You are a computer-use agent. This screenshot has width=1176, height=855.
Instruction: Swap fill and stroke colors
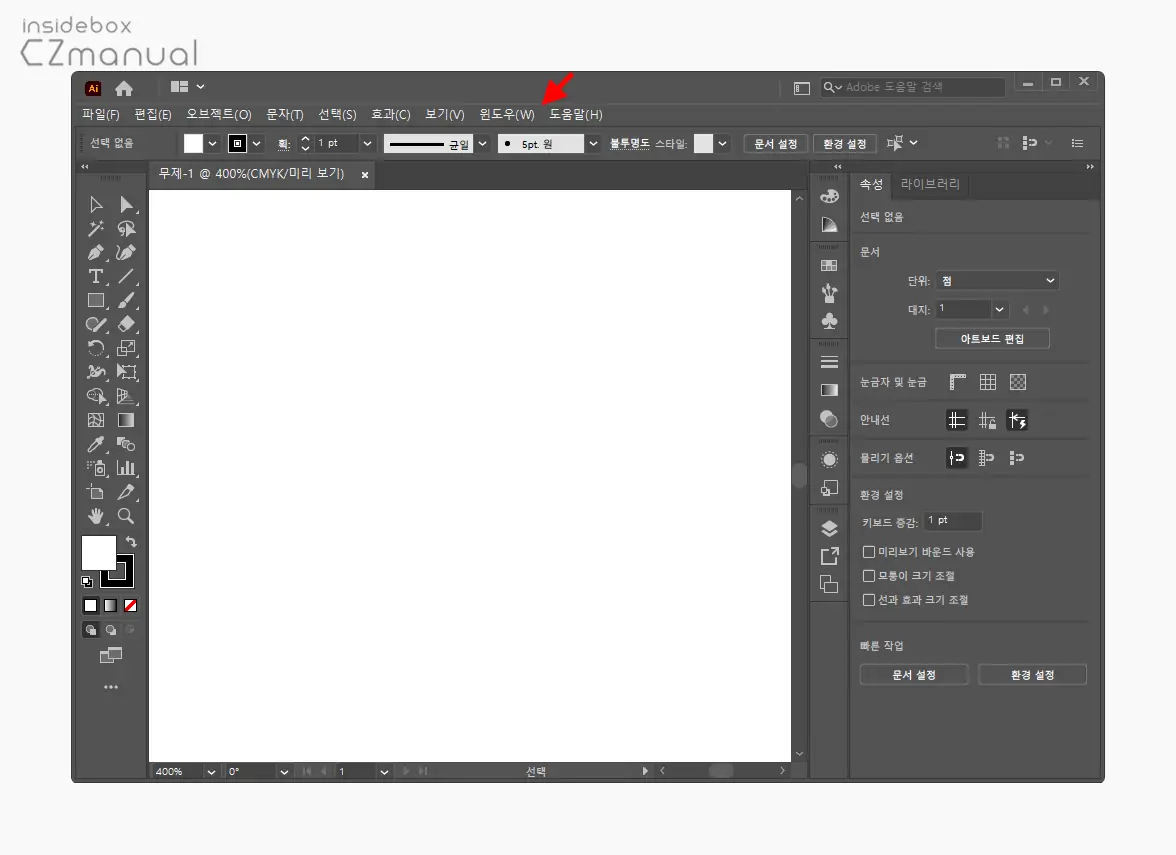coord(131,542)
